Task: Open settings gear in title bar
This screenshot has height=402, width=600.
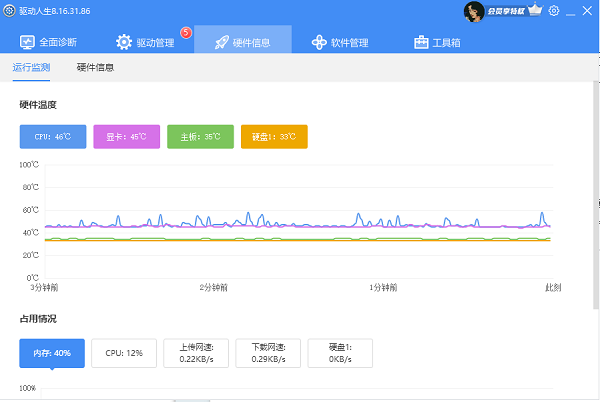Action: 554,10
